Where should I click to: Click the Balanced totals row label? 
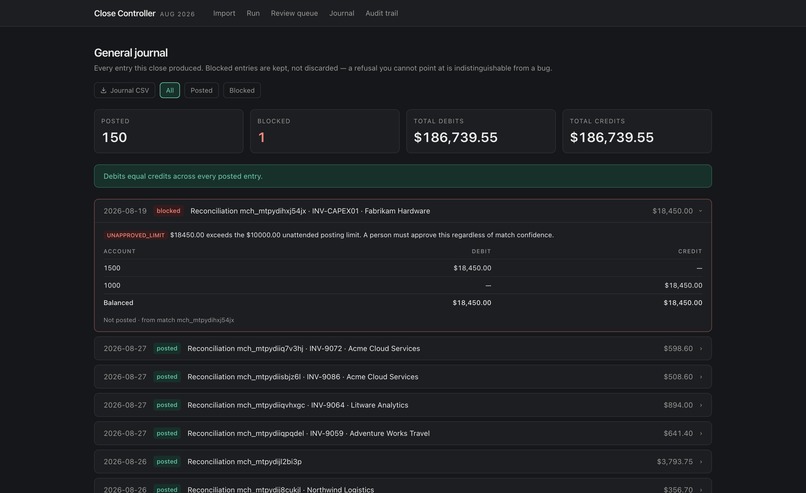pos(118,303)
